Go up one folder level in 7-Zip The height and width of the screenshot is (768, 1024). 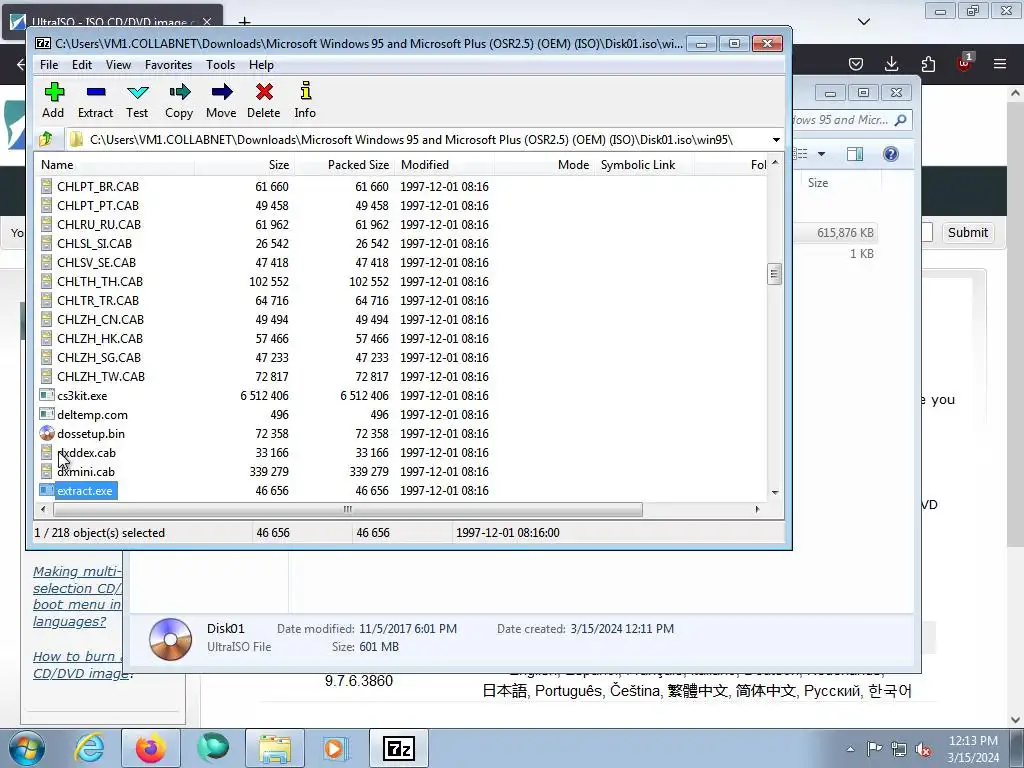[x=46, y=139]
